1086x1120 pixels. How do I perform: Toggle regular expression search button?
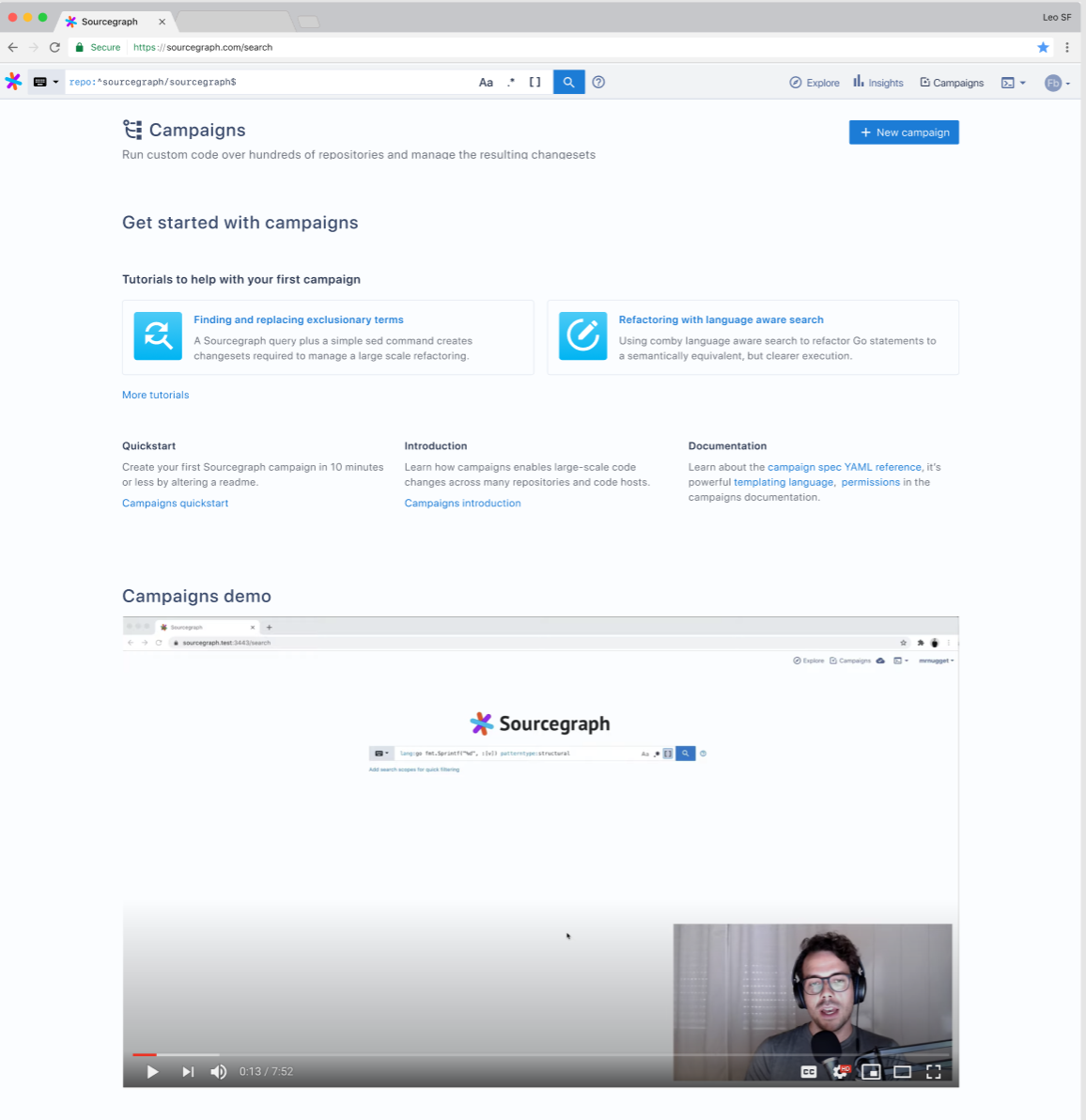pos(511,82)
